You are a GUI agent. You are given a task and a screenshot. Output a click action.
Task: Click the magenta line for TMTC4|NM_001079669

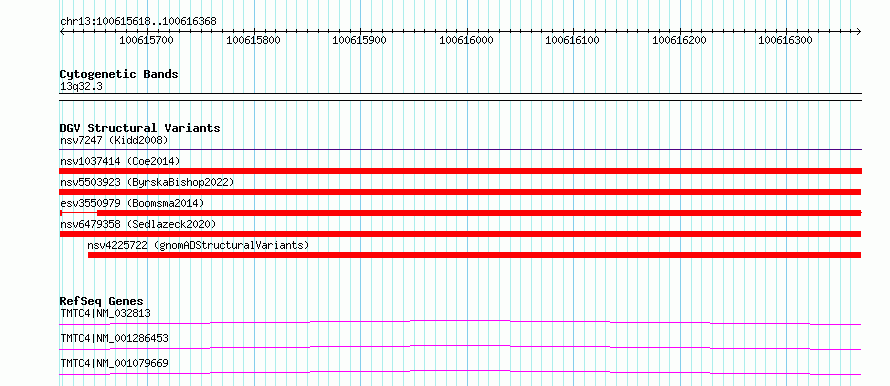coord(460,373)
